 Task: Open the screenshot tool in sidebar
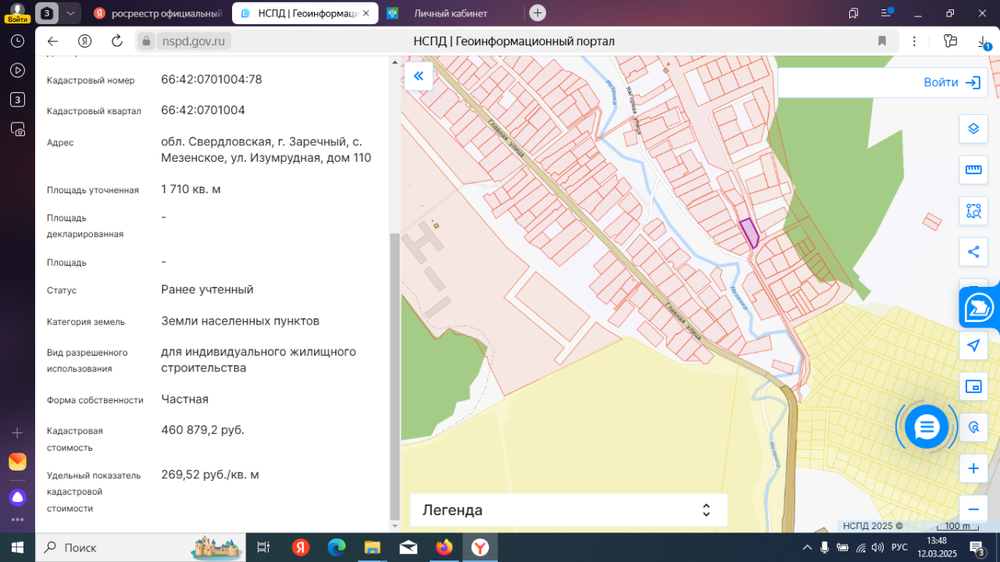click(x=17, y=129)
